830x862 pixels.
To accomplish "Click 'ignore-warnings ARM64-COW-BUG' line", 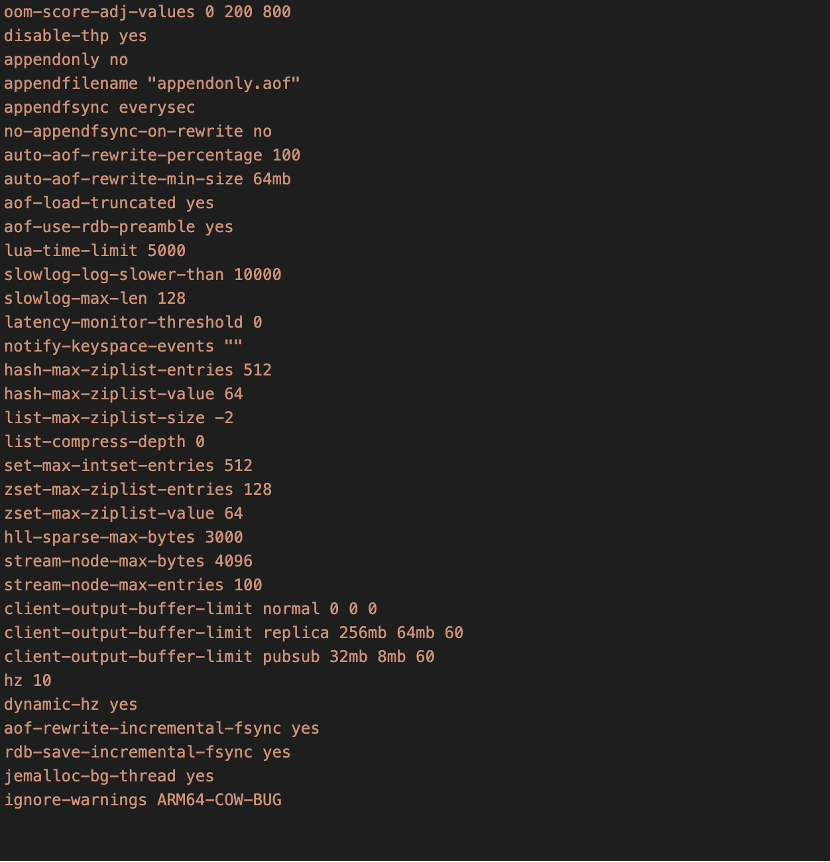I will pyautogui.click(x=142, y=800).
